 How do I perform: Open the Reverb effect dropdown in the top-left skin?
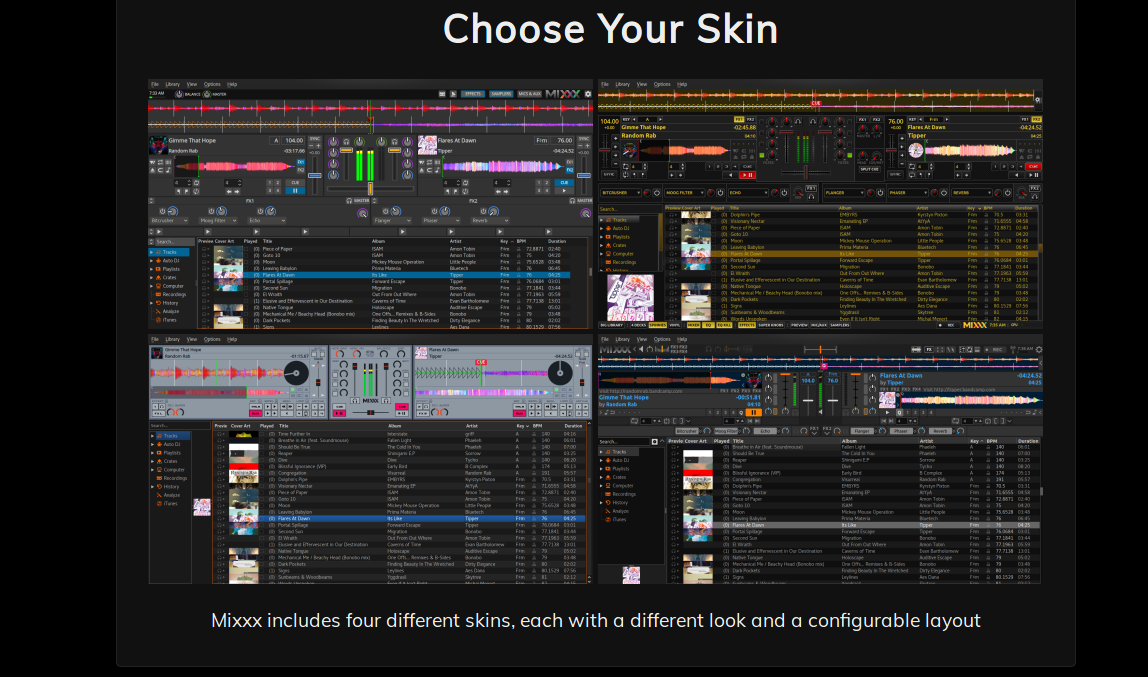[488, 220]
